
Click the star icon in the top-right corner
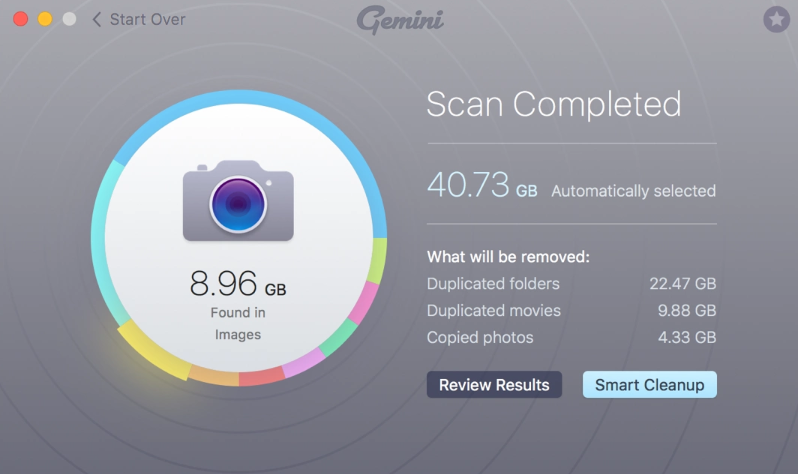point(775,19)
